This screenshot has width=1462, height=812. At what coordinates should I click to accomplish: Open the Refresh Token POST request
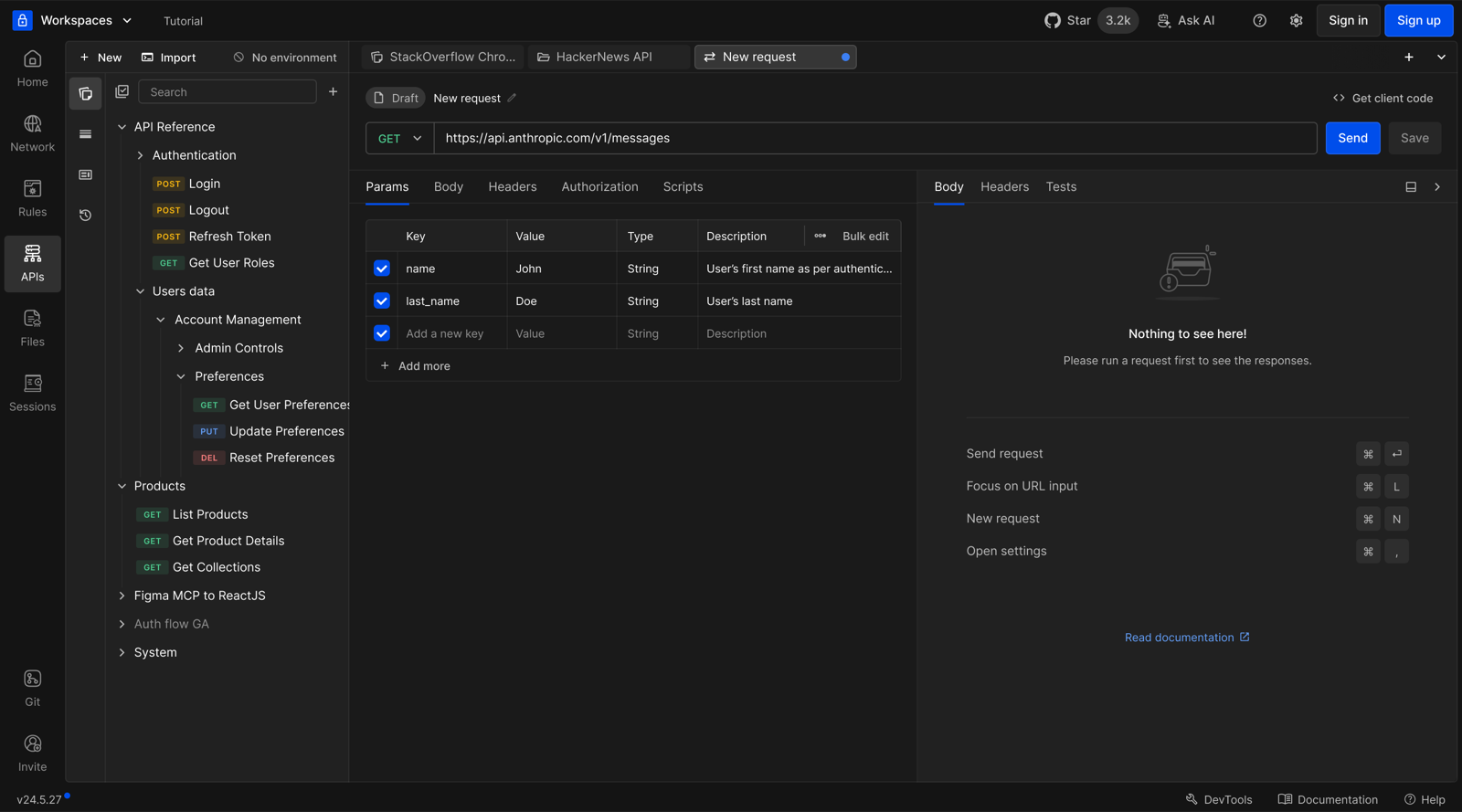pos(212,237)
